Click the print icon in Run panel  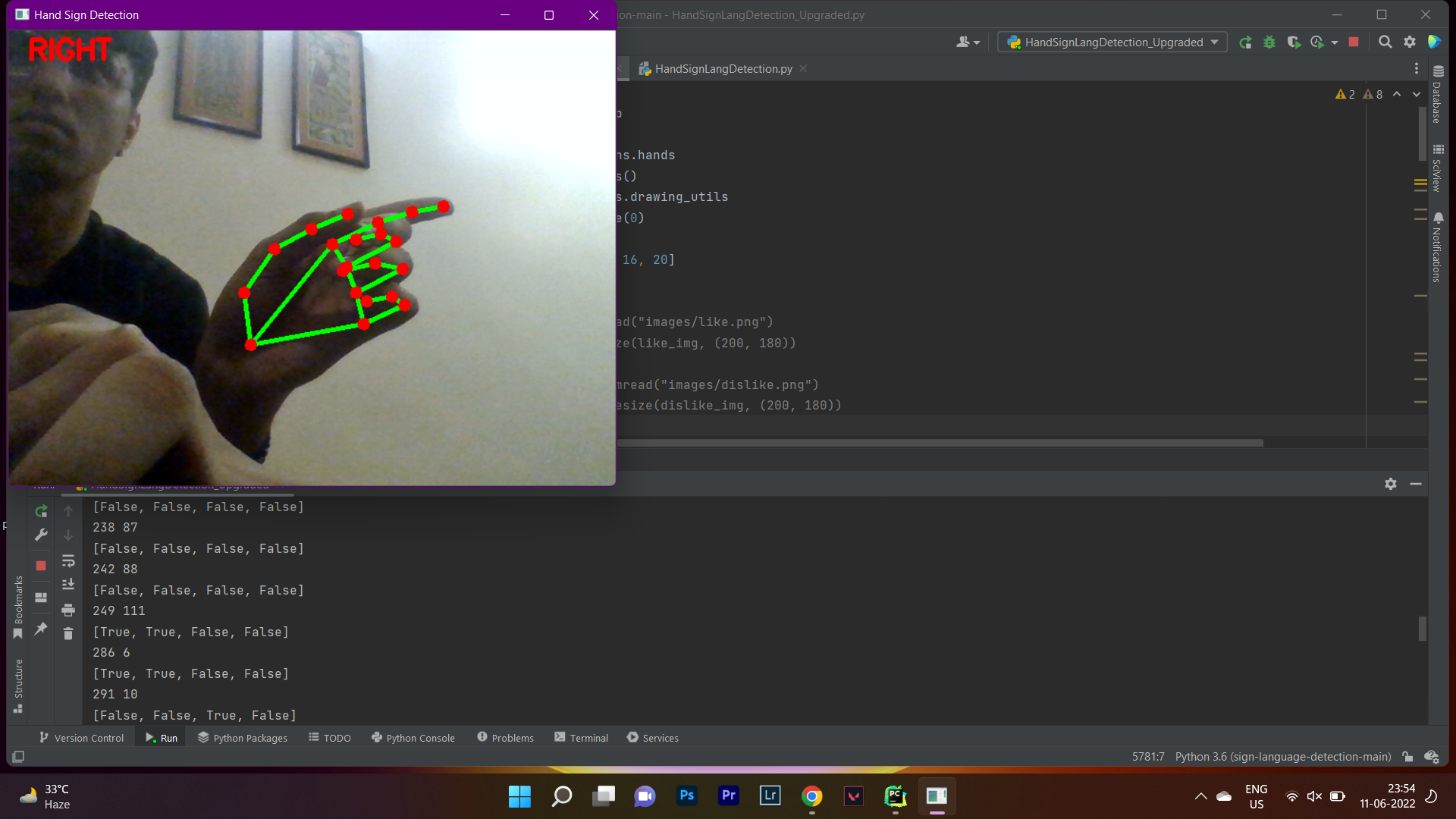coord(68,610)
